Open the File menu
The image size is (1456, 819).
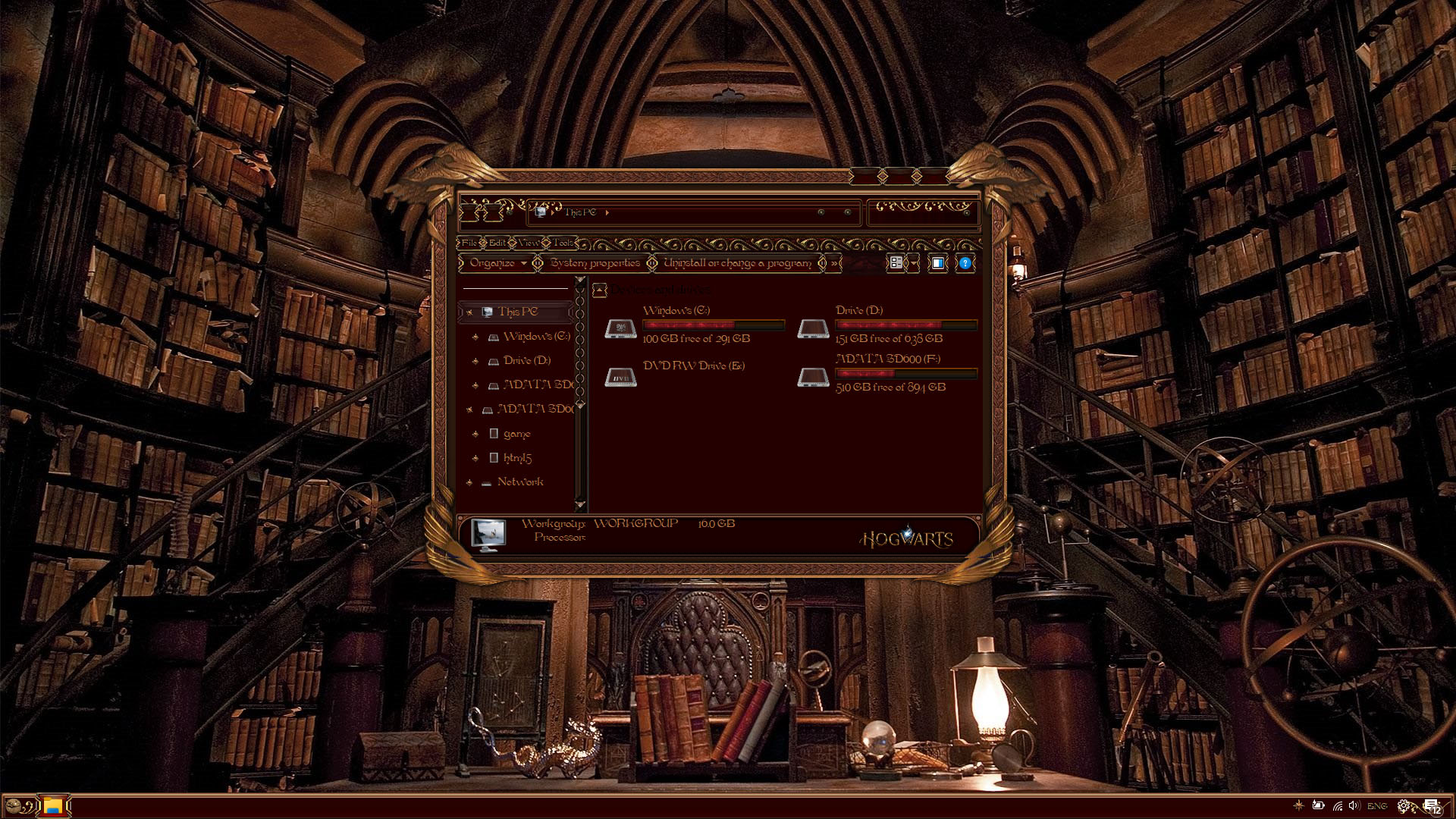[x=469, y=243]
